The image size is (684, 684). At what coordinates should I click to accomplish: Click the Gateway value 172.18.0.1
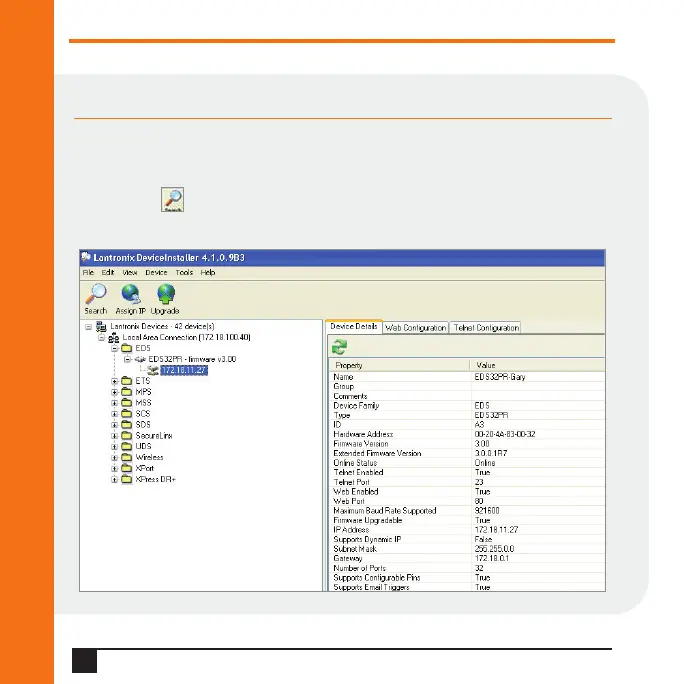492,559
